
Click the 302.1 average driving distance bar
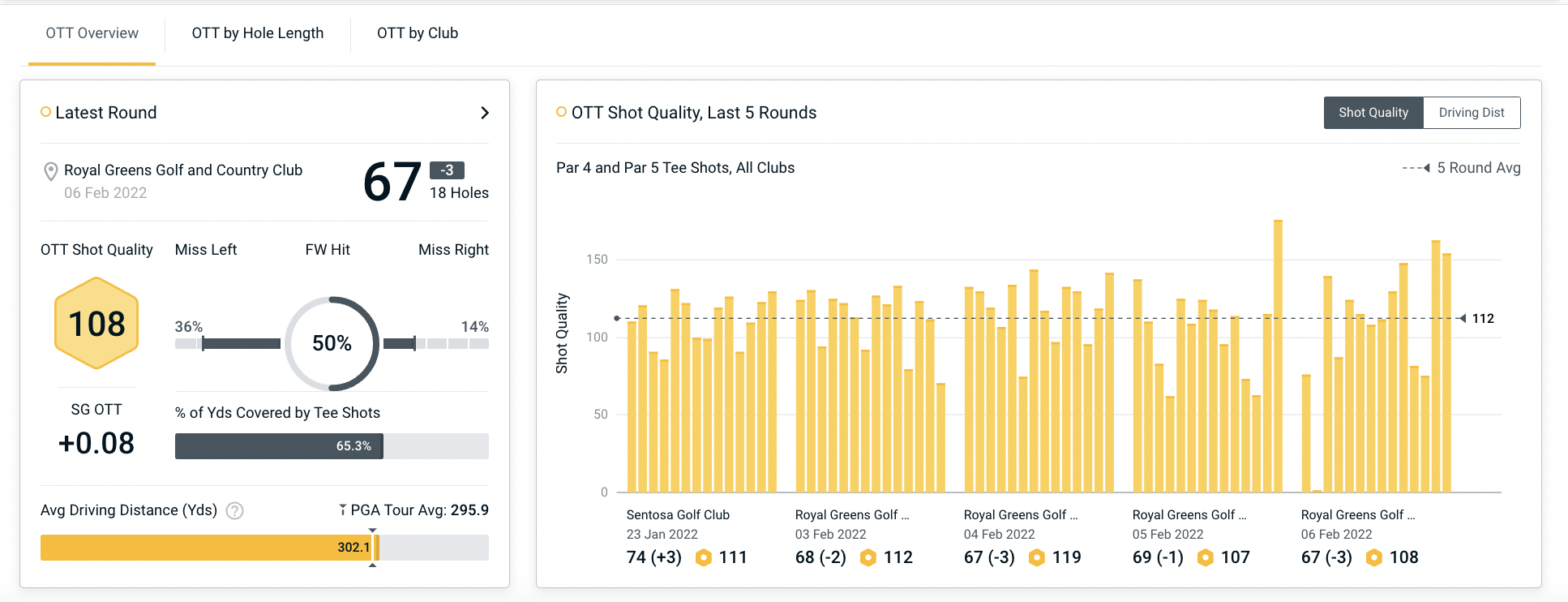(x=208, y=548)
